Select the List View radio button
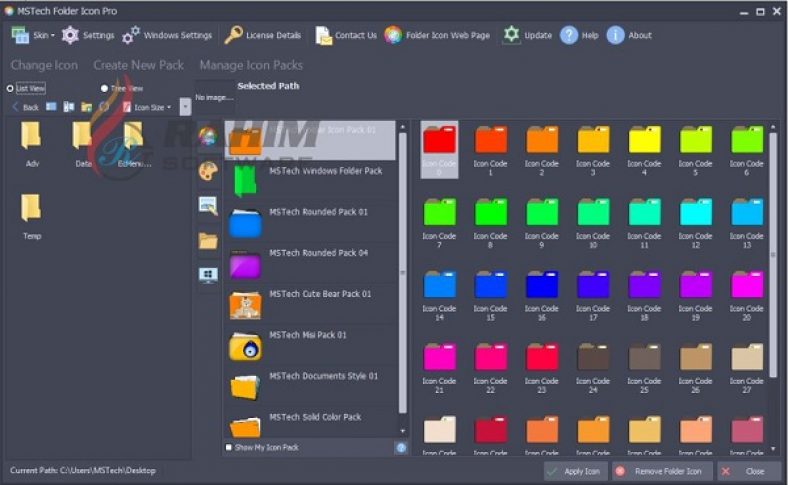The width and height of the screenshot is (788, 485). (10, 88)
